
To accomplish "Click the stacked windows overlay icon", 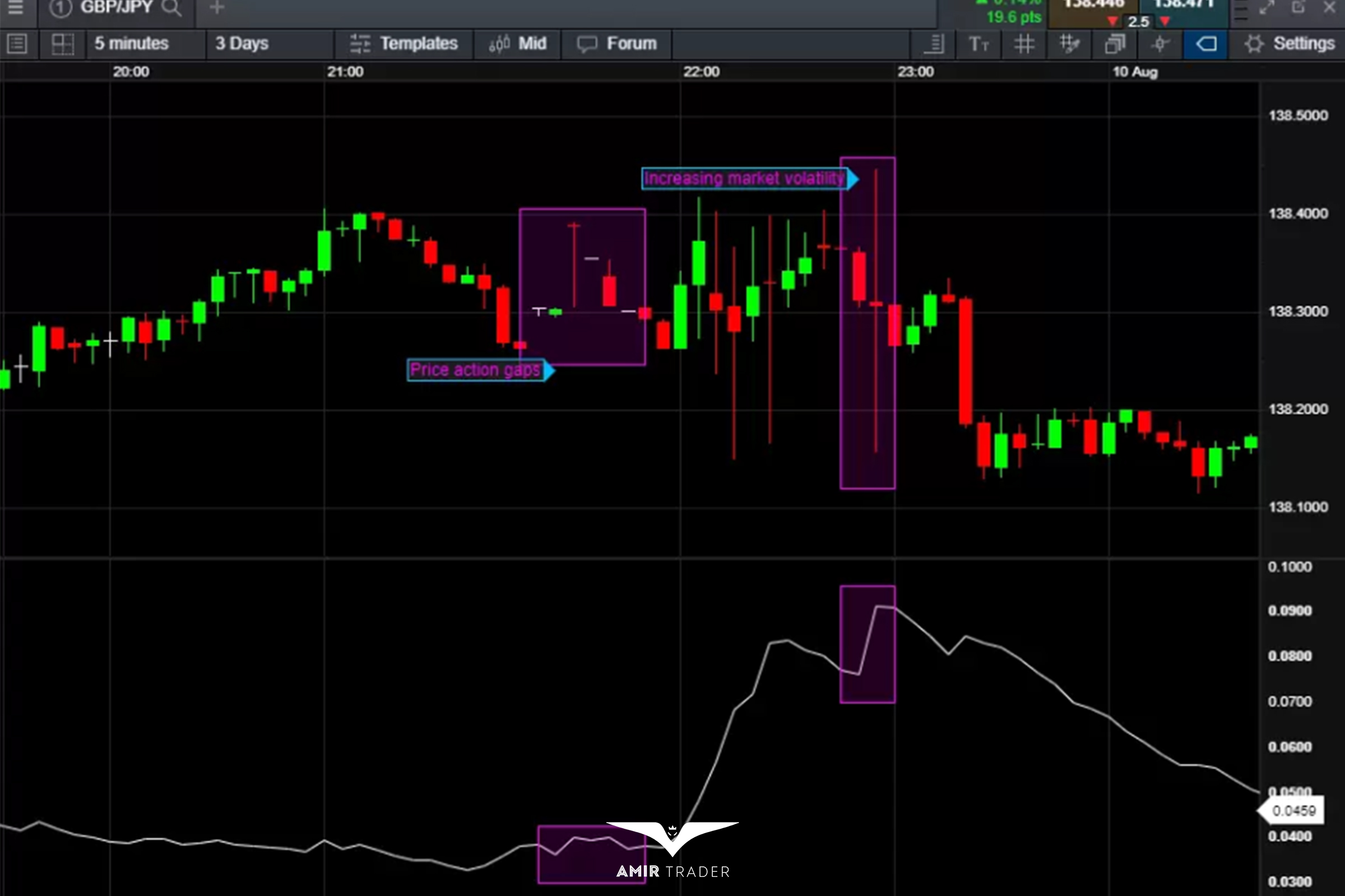I will pos(1115,44).
